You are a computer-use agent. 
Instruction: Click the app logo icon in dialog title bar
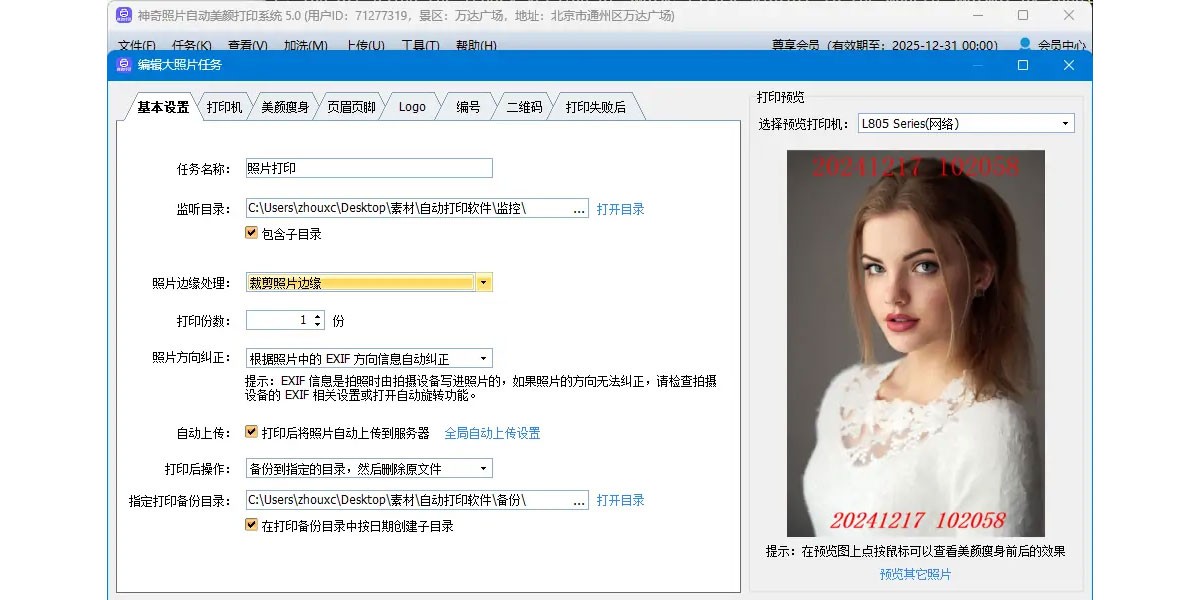(124, 65)
